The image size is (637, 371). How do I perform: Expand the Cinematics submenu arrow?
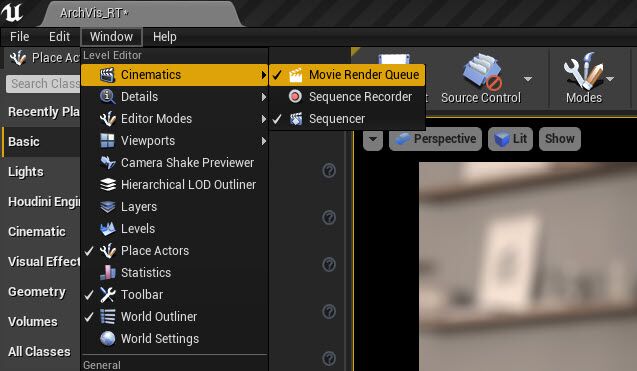click(264, 75)
